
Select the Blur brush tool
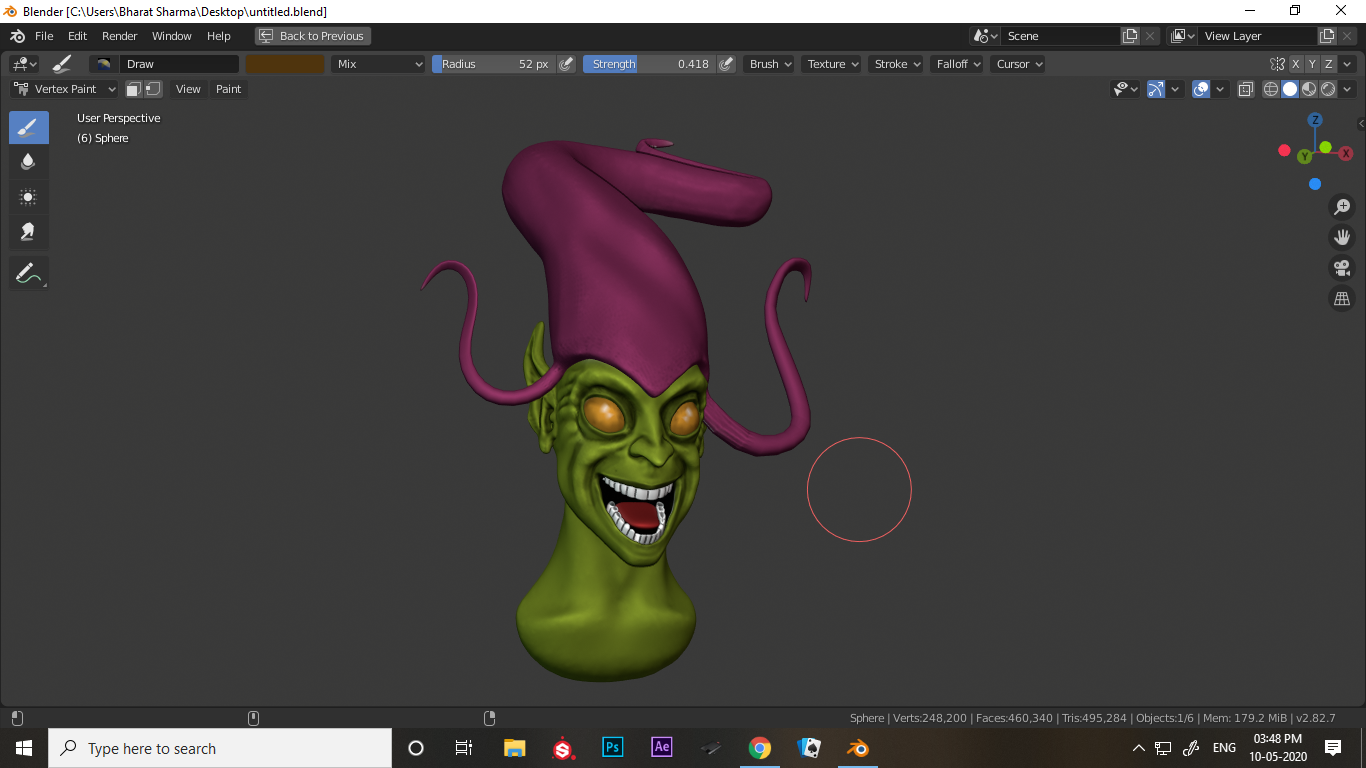pos(28,162)
